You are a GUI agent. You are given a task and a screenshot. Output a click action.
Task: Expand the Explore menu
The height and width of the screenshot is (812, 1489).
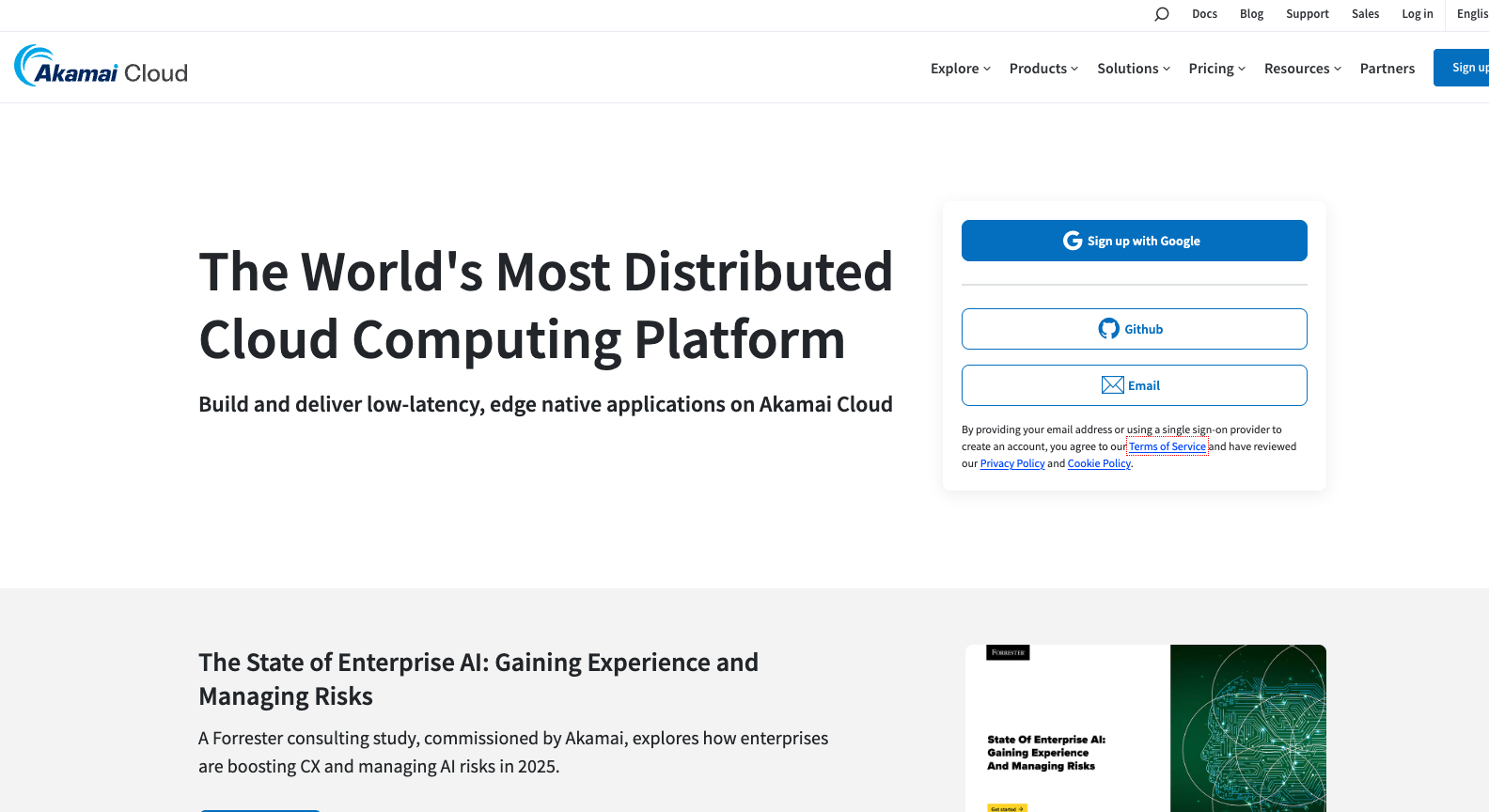click(x=961, y=69)
